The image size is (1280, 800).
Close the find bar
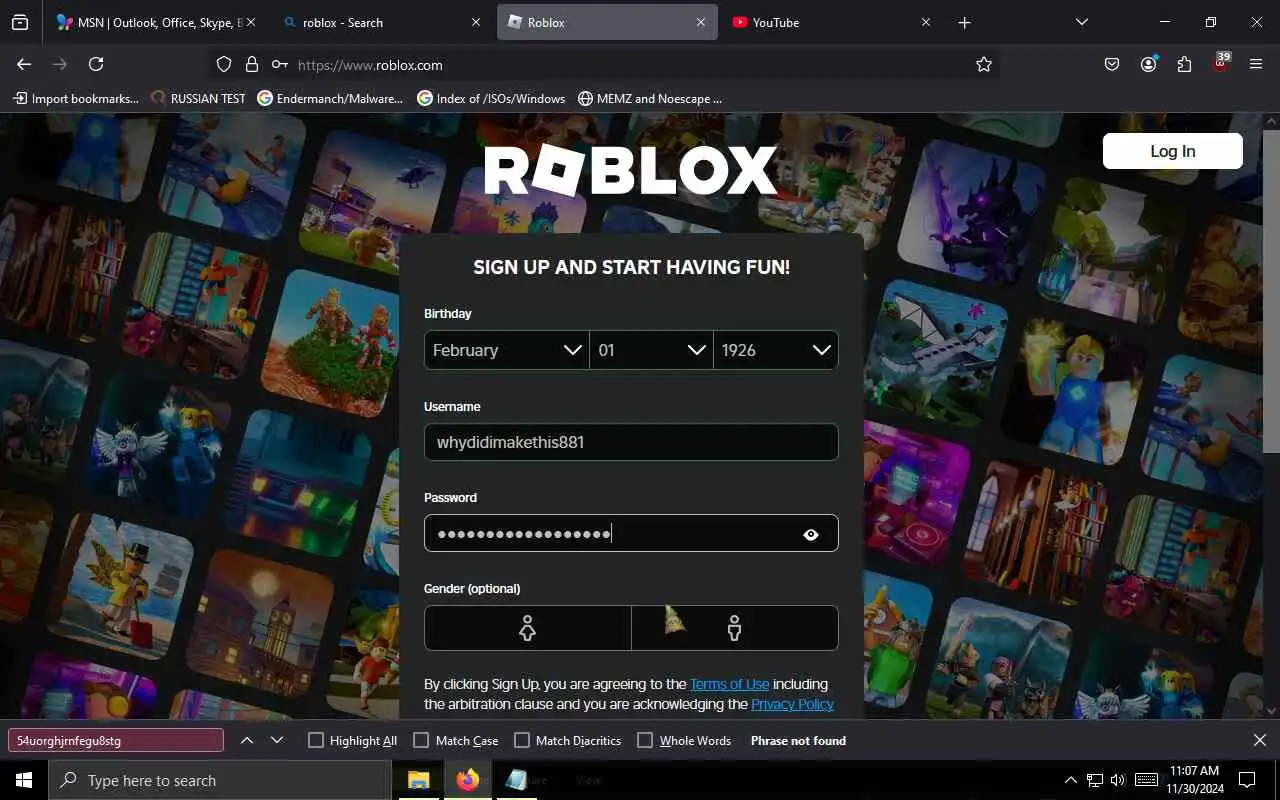(x=1259, y=740)
